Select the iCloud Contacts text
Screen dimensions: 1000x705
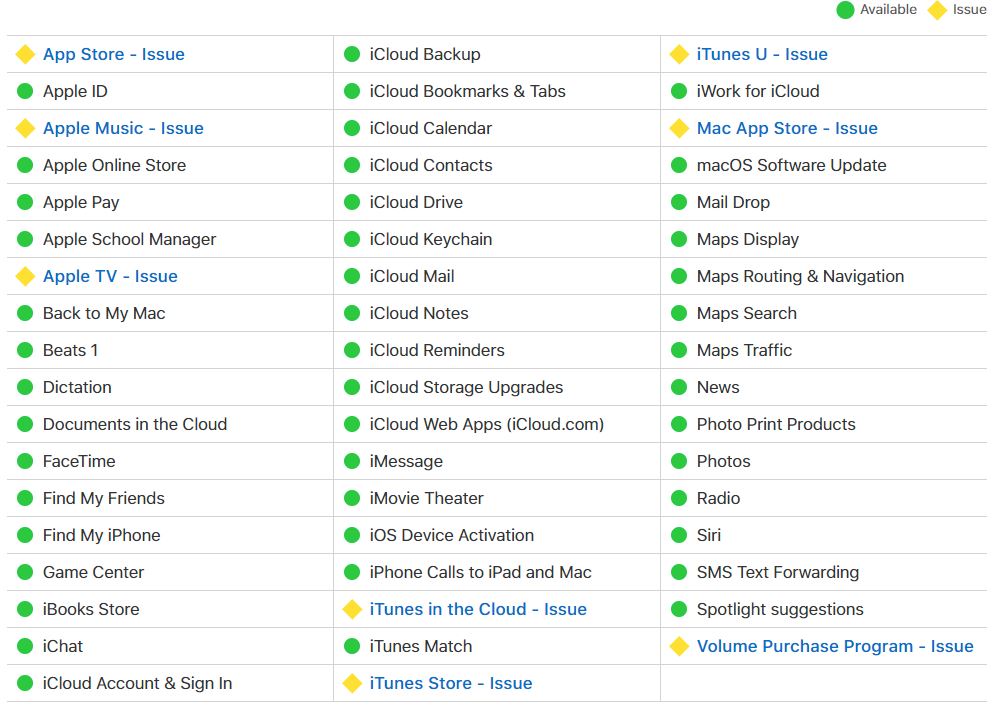tap(431, 165)
